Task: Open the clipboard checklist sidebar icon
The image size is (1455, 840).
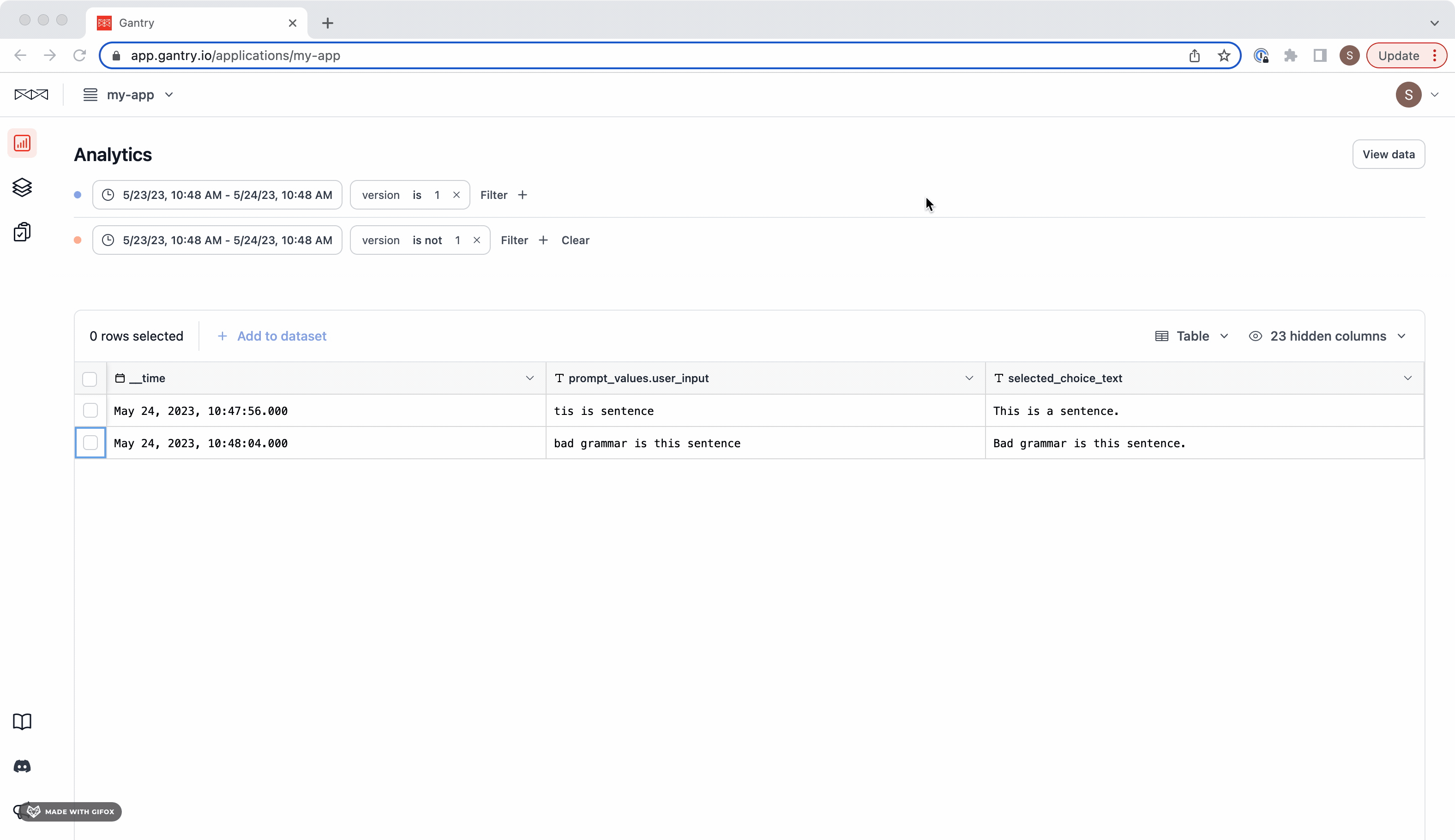Action: (x=22, y=232)
